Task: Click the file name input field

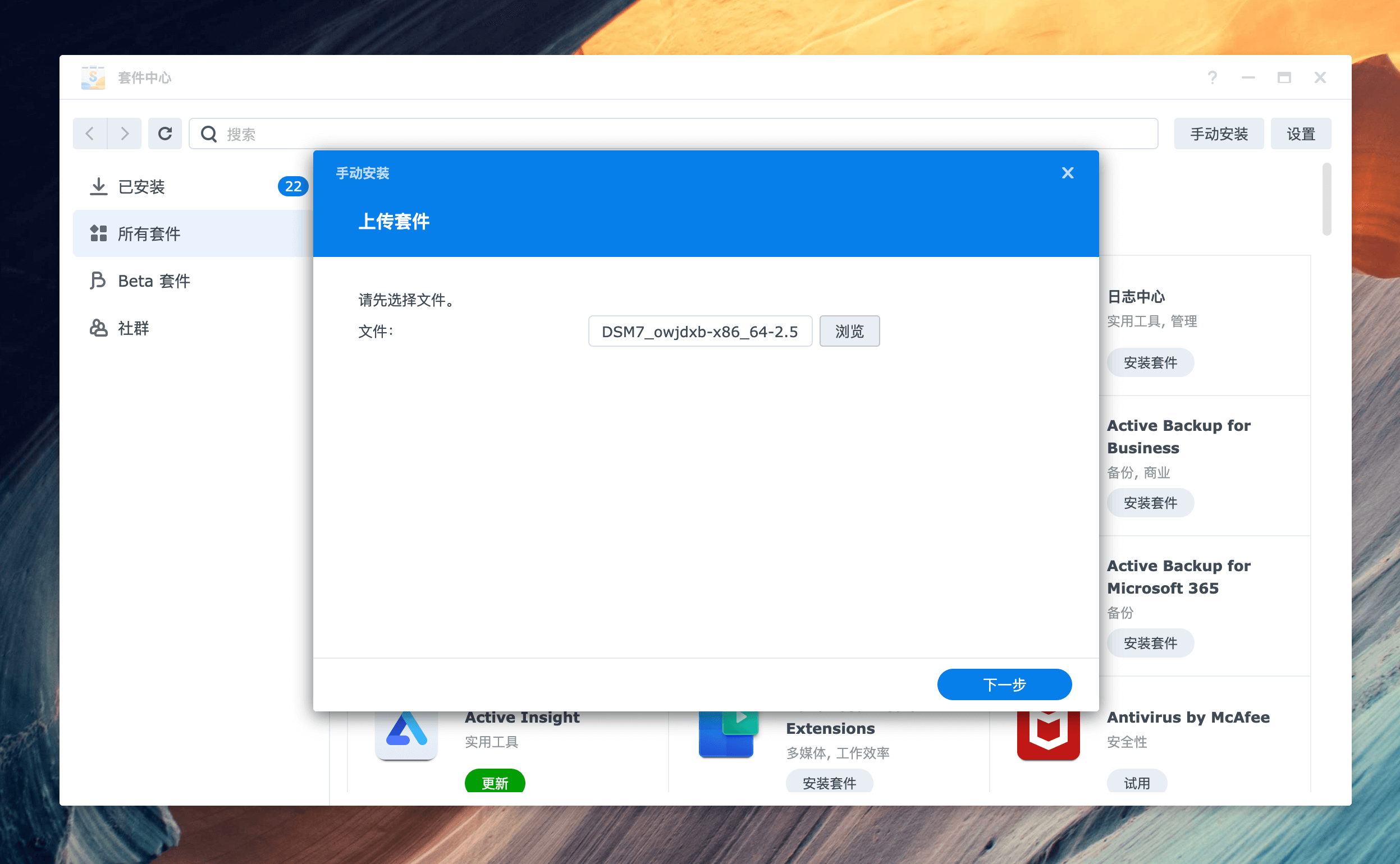Action: 699,332
